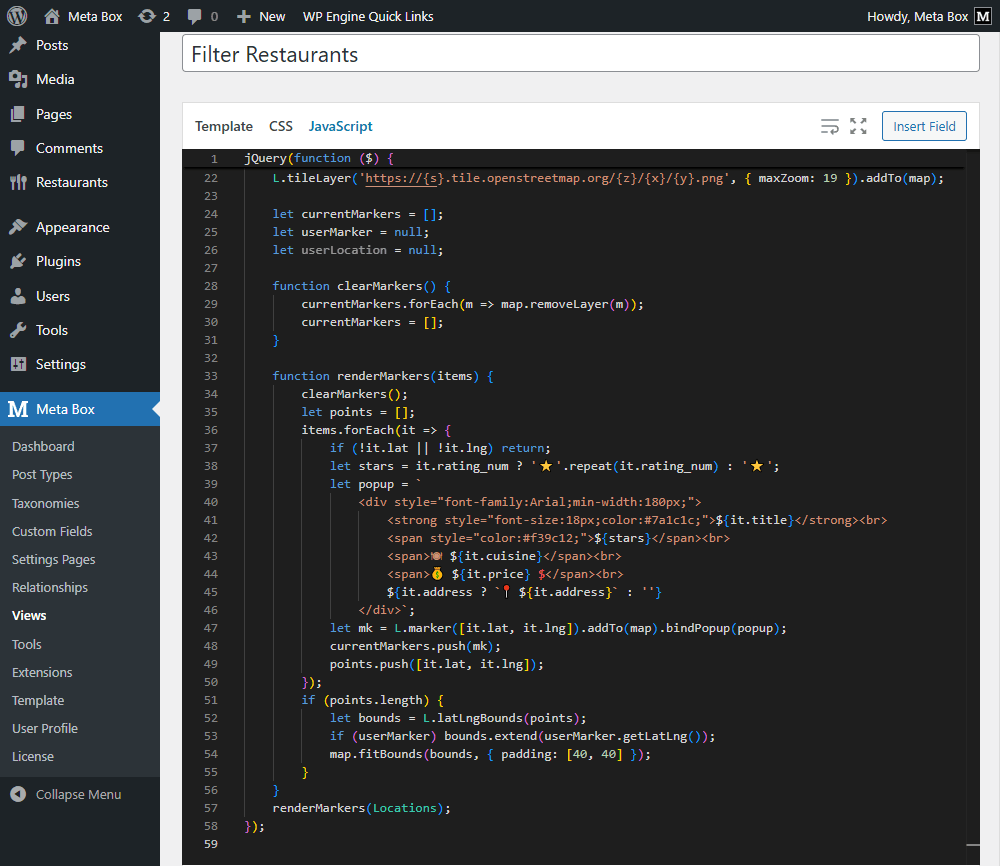
Task: Select the Posts pushpin icon
Action: 20,44
